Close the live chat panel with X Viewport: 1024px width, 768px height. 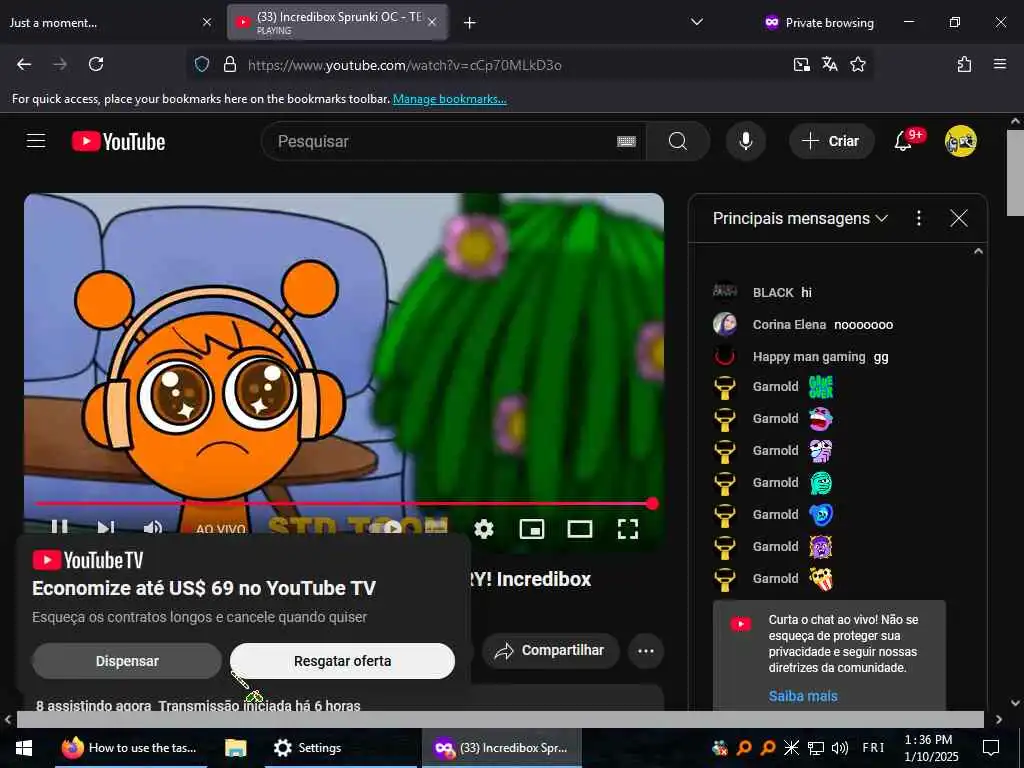(x=958, y=218)
